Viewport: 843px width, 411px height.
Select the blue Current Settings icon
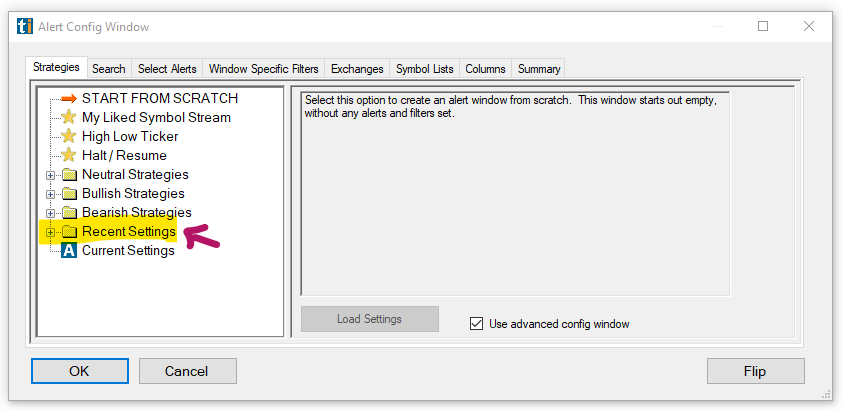(69, 251)
